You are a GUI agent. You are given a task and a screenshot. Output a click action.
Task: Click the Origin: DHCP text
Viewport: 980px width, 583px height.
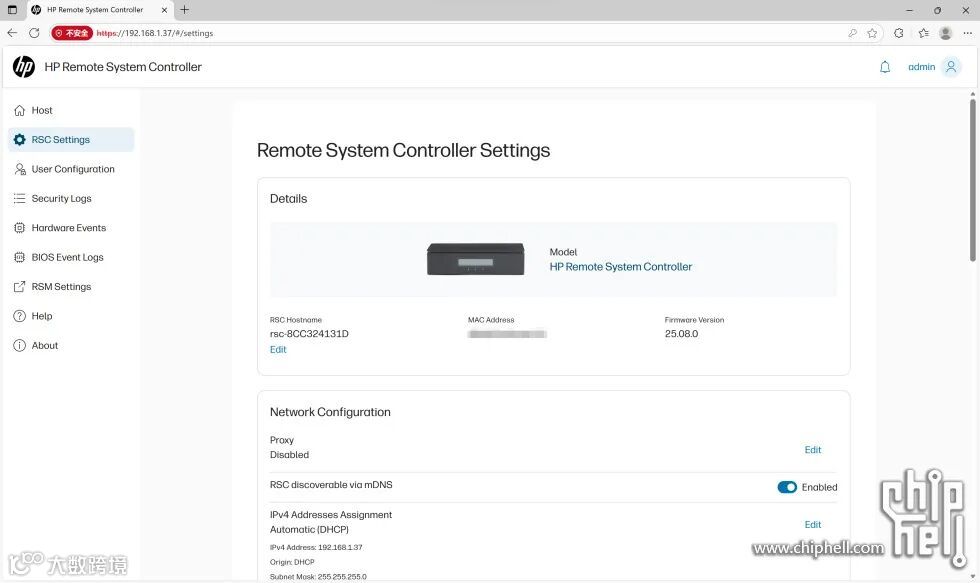(292, 562)
